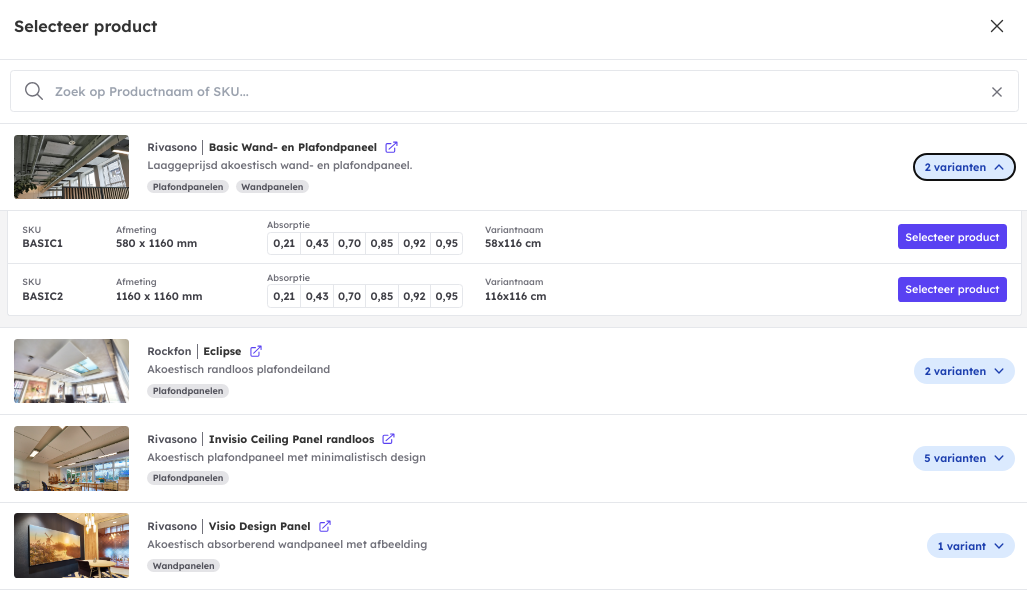Select product with SKU BASIC2

pyautogui.click(x=951, y=289)
